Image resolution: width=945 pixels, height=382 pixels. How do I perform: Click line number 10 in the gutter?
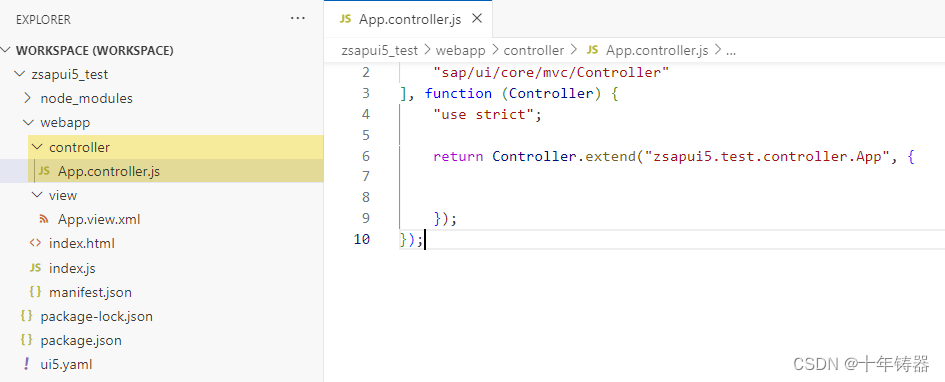click(362, 239)
